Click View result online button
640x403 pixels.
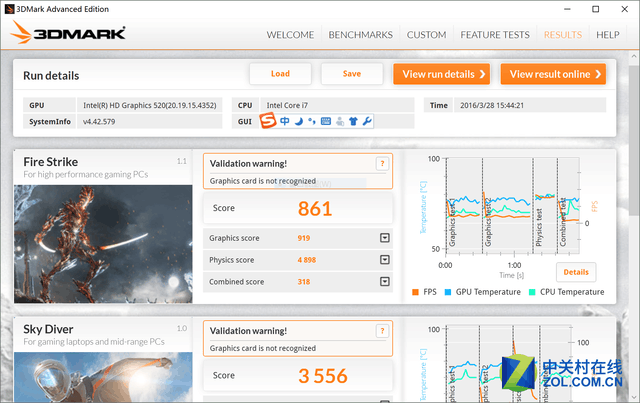coord(553,74)
